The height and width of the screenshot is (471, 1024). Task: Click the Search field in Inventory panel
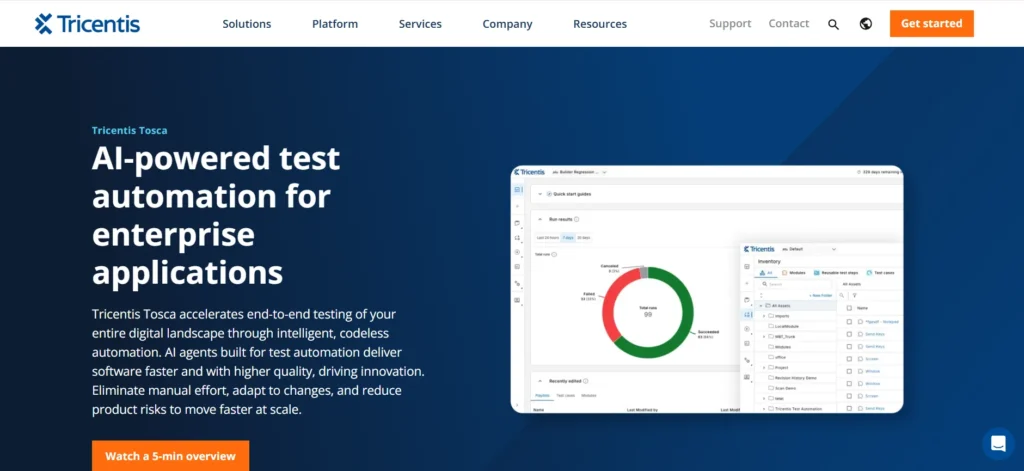point(795,284)
